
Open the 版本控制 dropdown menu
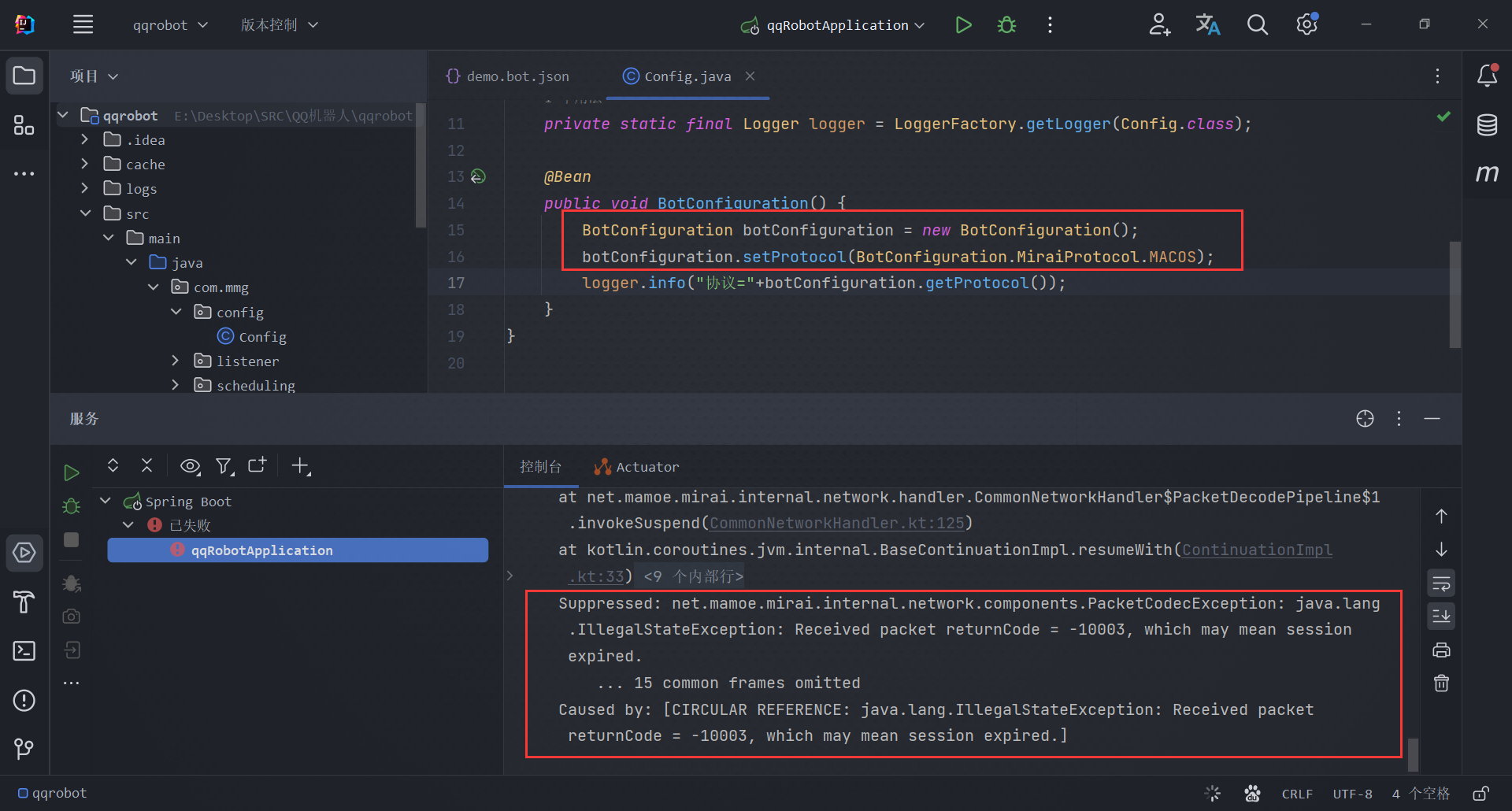pyautogui.click(x=279, y=24)
